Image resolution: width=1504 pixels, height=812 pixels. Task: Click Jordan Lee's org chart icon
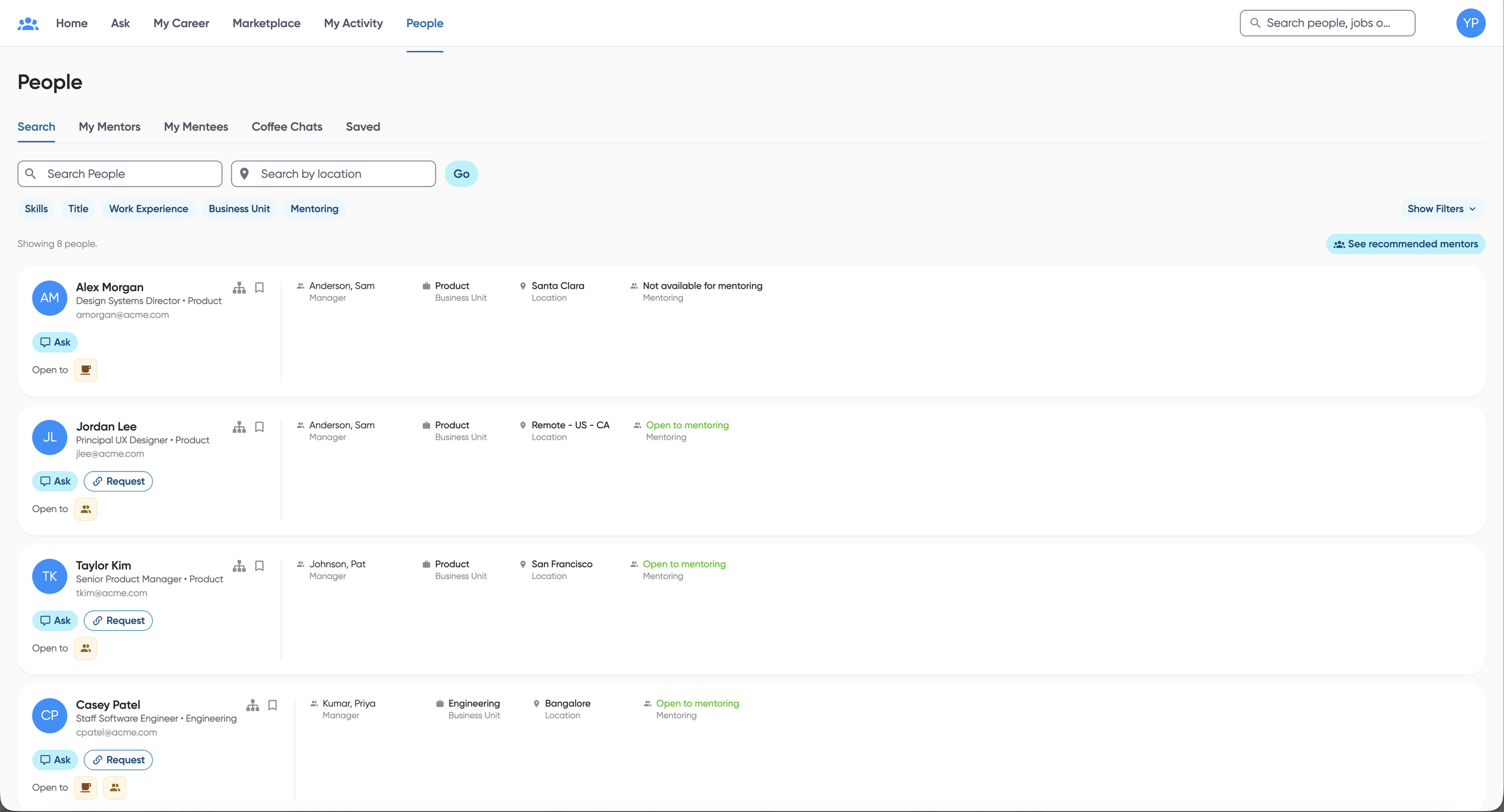pos(239,427)
